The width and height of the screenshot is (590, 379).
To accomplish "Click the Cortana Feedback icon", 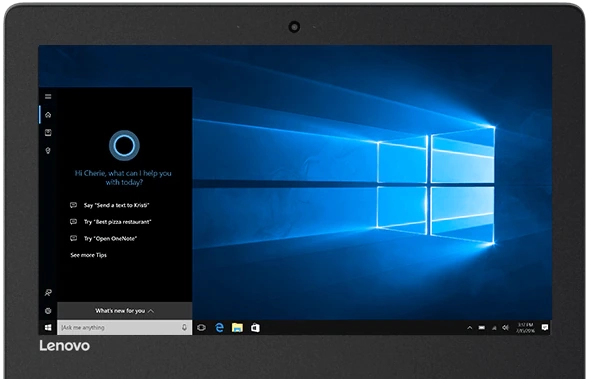I will (48, 292).
